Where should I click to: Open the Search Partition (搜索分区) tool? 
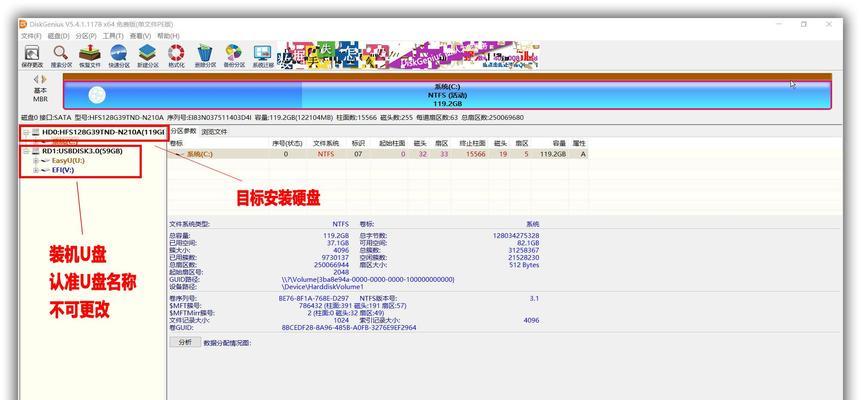61,56
